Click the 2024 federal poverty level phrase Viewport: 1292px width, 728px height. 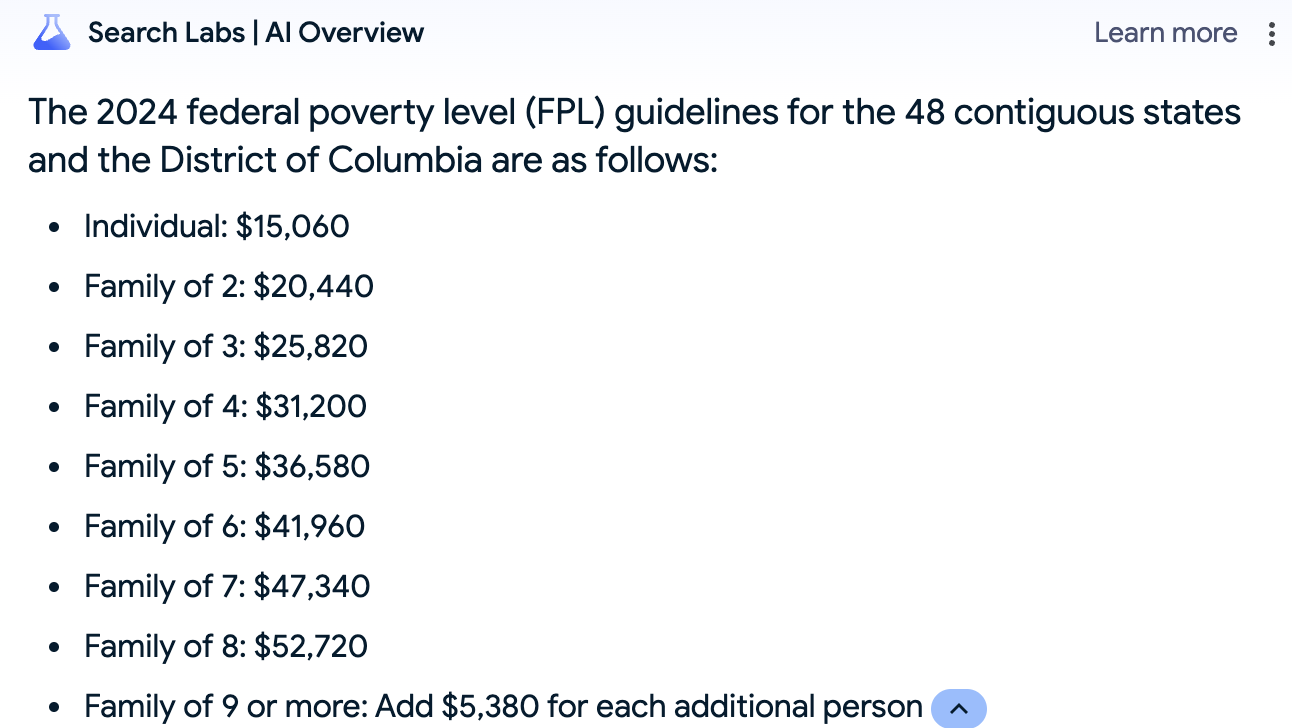(x=268, y=112)
